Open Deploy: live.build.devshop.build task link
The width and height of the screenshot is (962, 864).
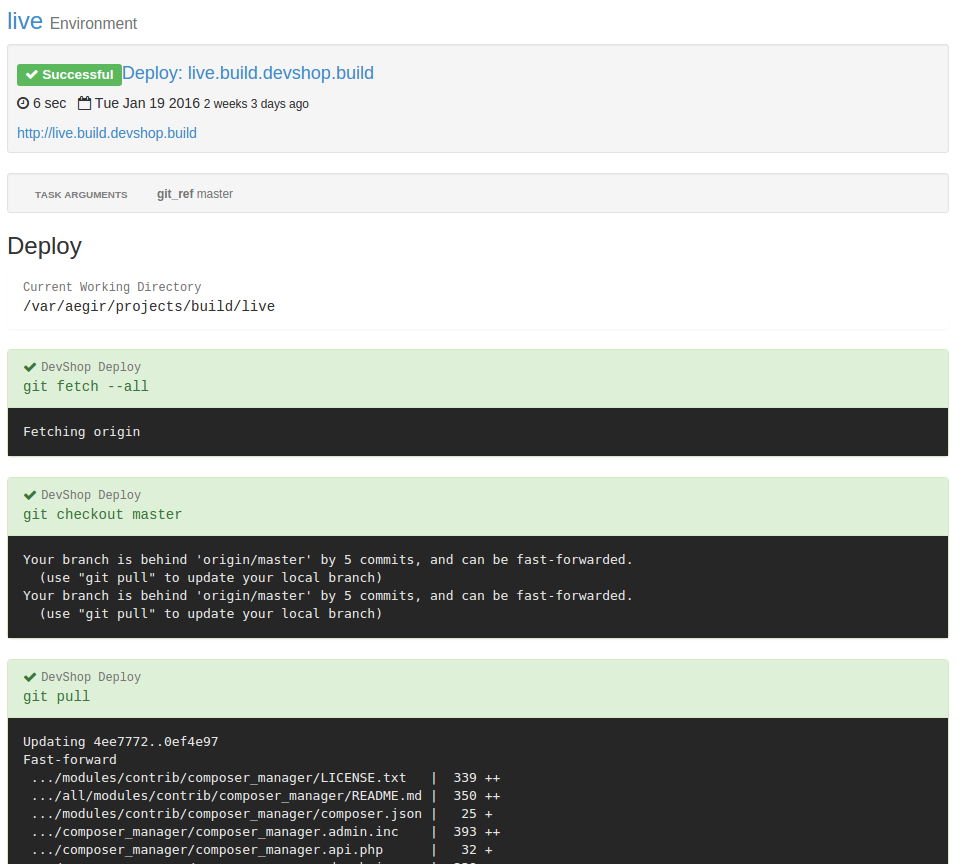248,73
